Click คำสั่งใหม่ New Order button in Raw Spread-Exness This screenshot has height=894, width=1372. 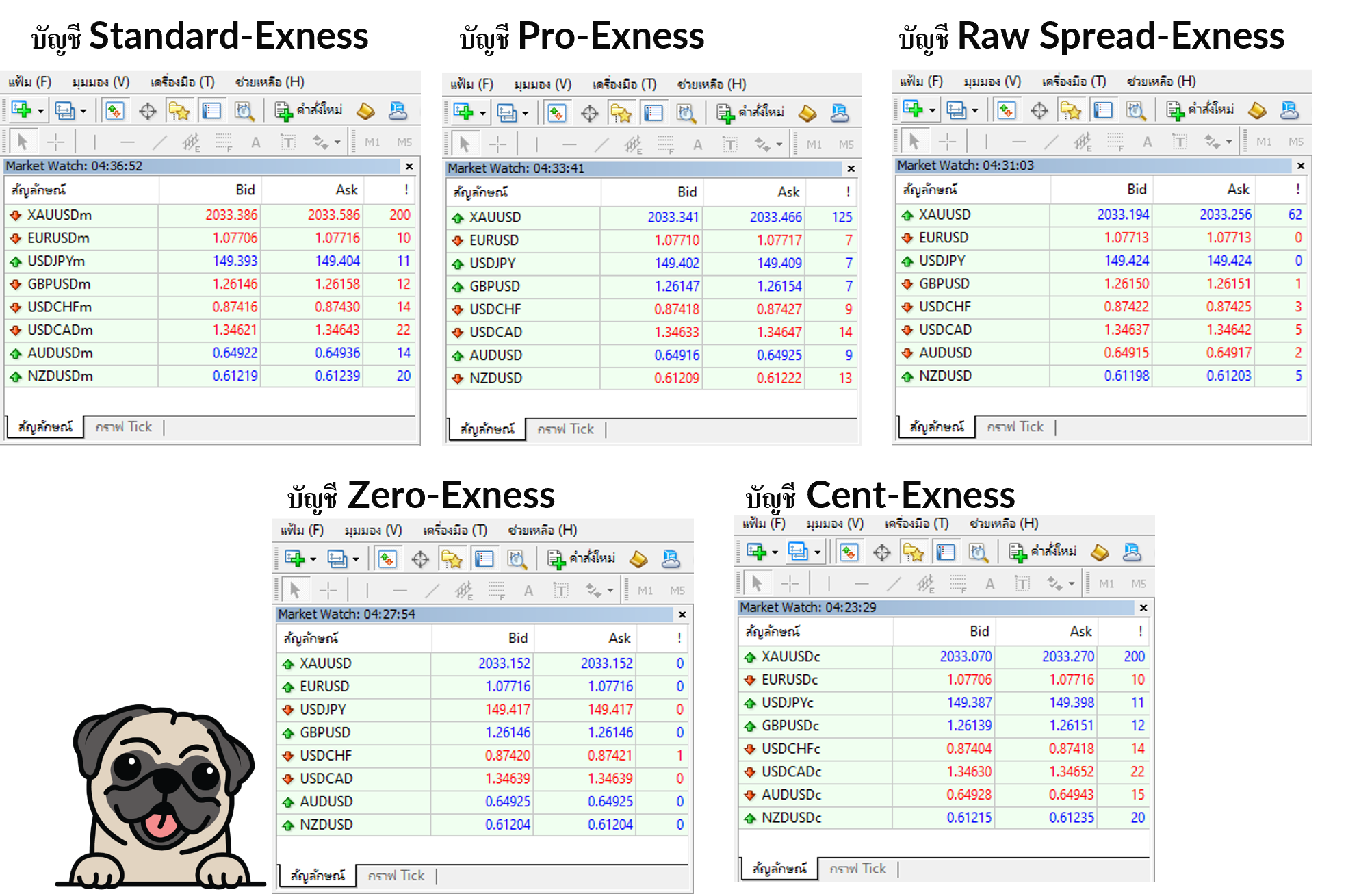tap(1200, 110)
